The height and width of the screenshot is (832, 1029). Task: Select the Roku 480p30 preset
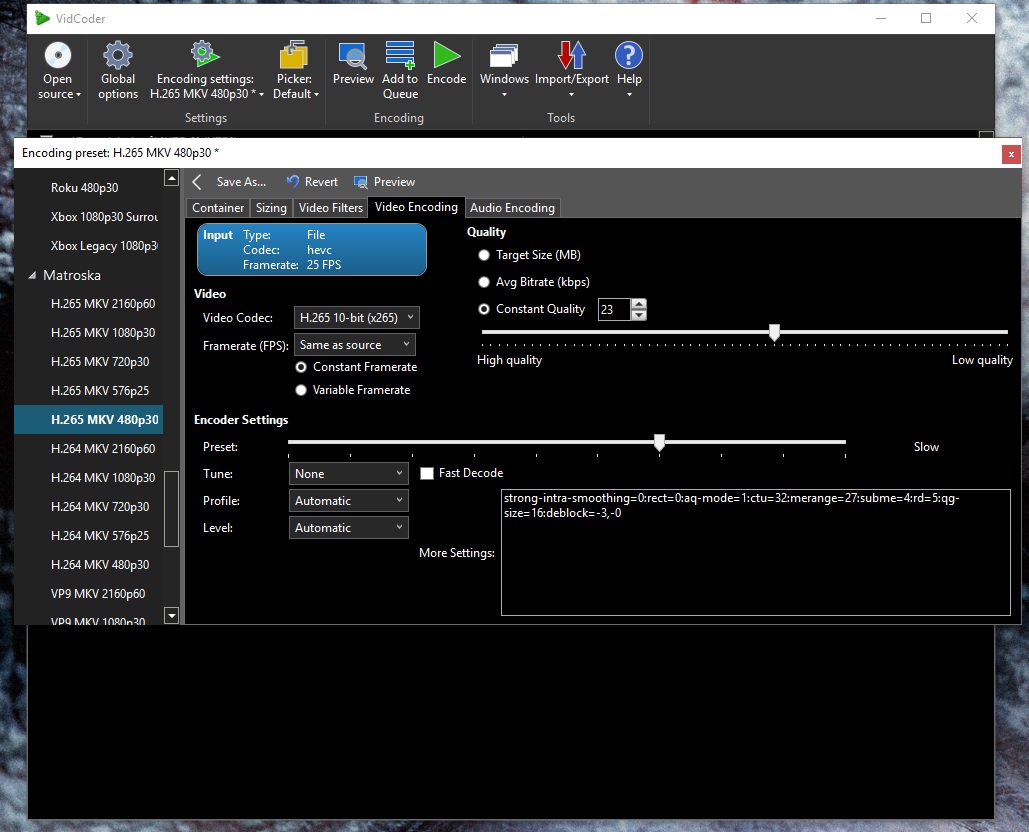pyautogui.click(x=85, y=188)
